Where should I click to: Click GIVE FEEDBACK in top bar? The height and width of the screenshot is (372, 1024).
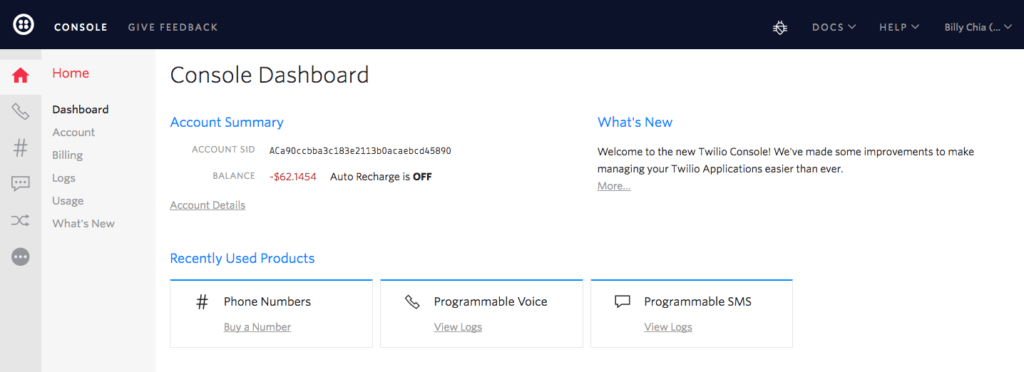(173, 27)
